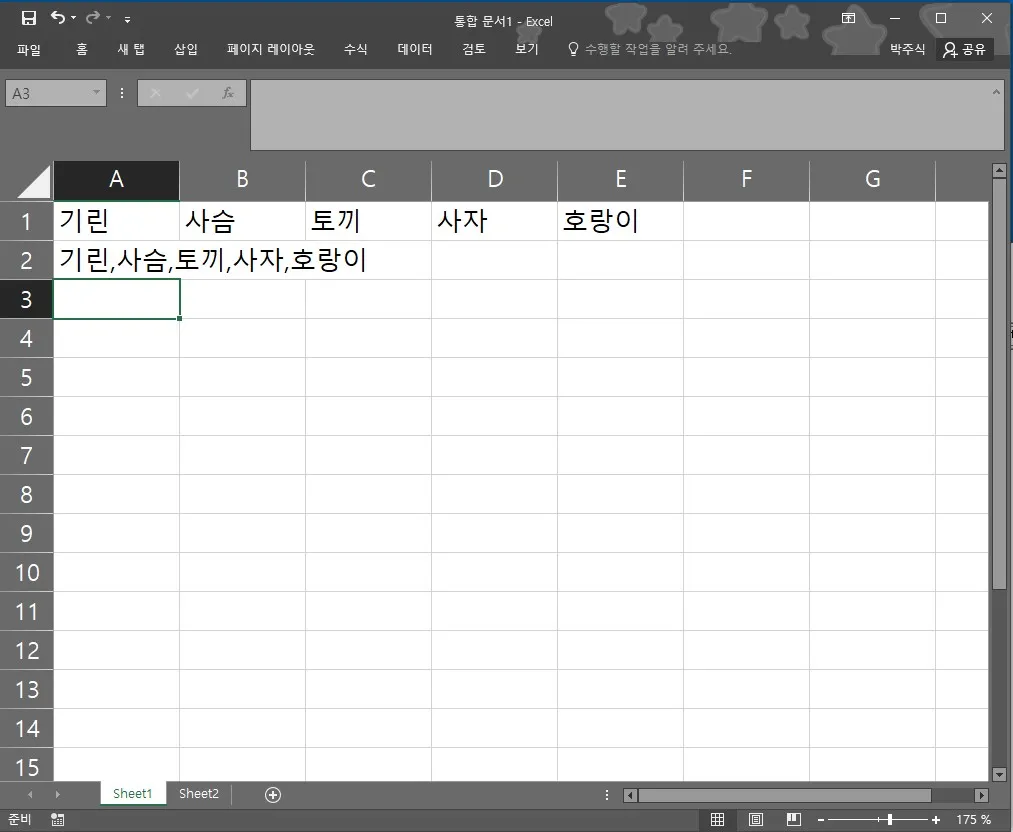Switch to the 새 탭 ribbon tab
This screenshot has width=1013, height=832.
[131, 49]
